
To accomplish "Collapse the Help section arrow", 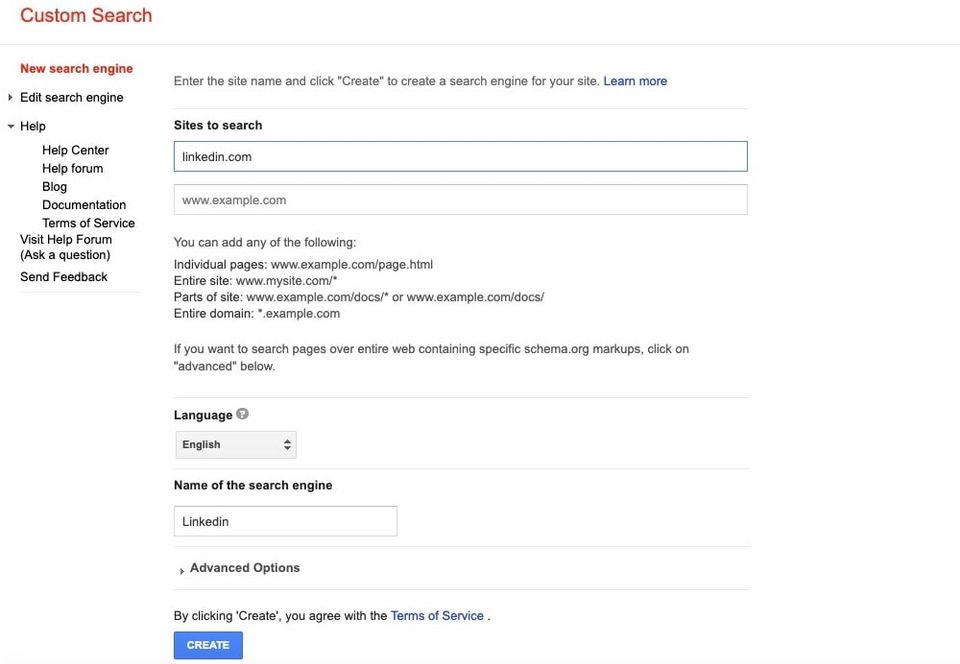I will click(10, 126).
